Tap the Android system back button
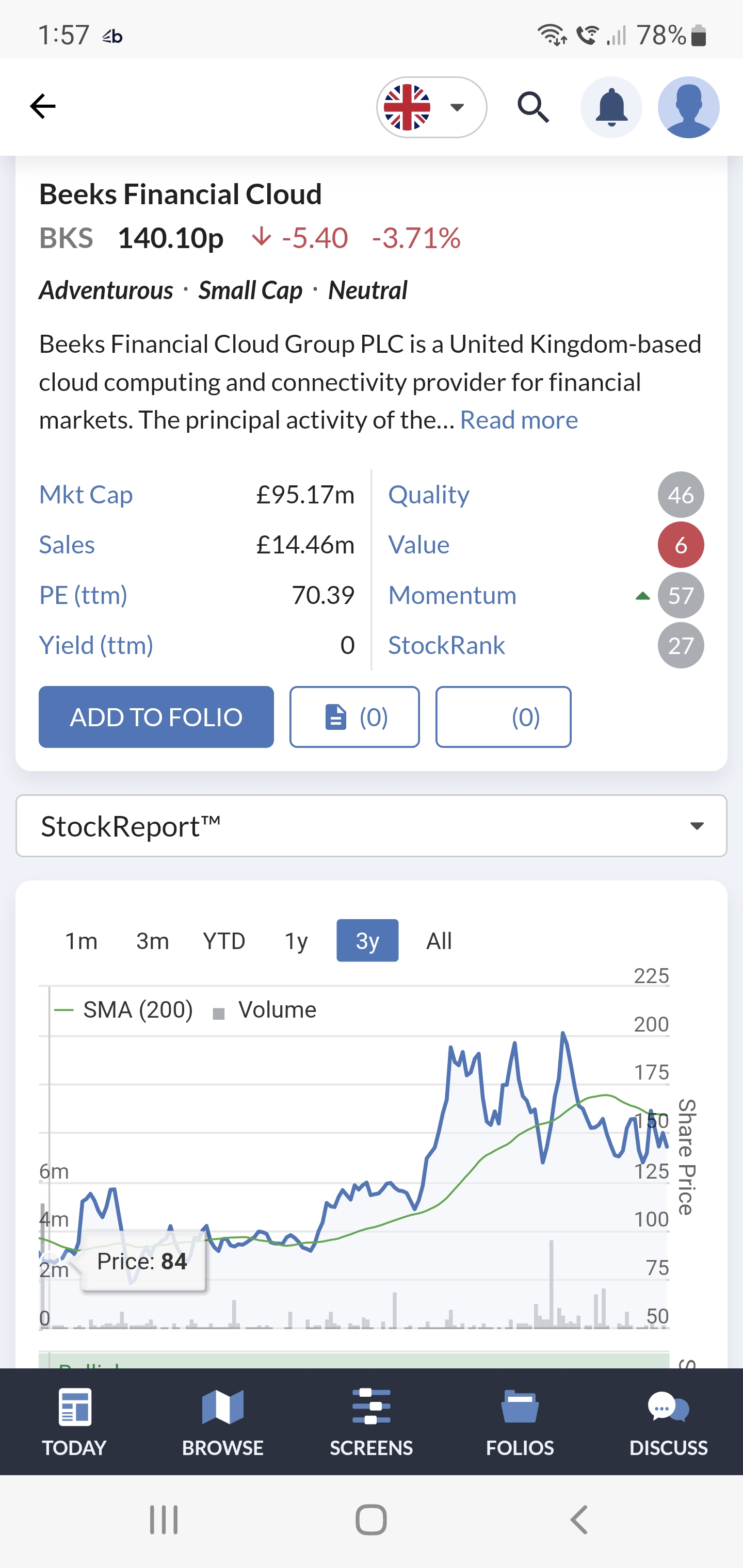 [578, 1520]
